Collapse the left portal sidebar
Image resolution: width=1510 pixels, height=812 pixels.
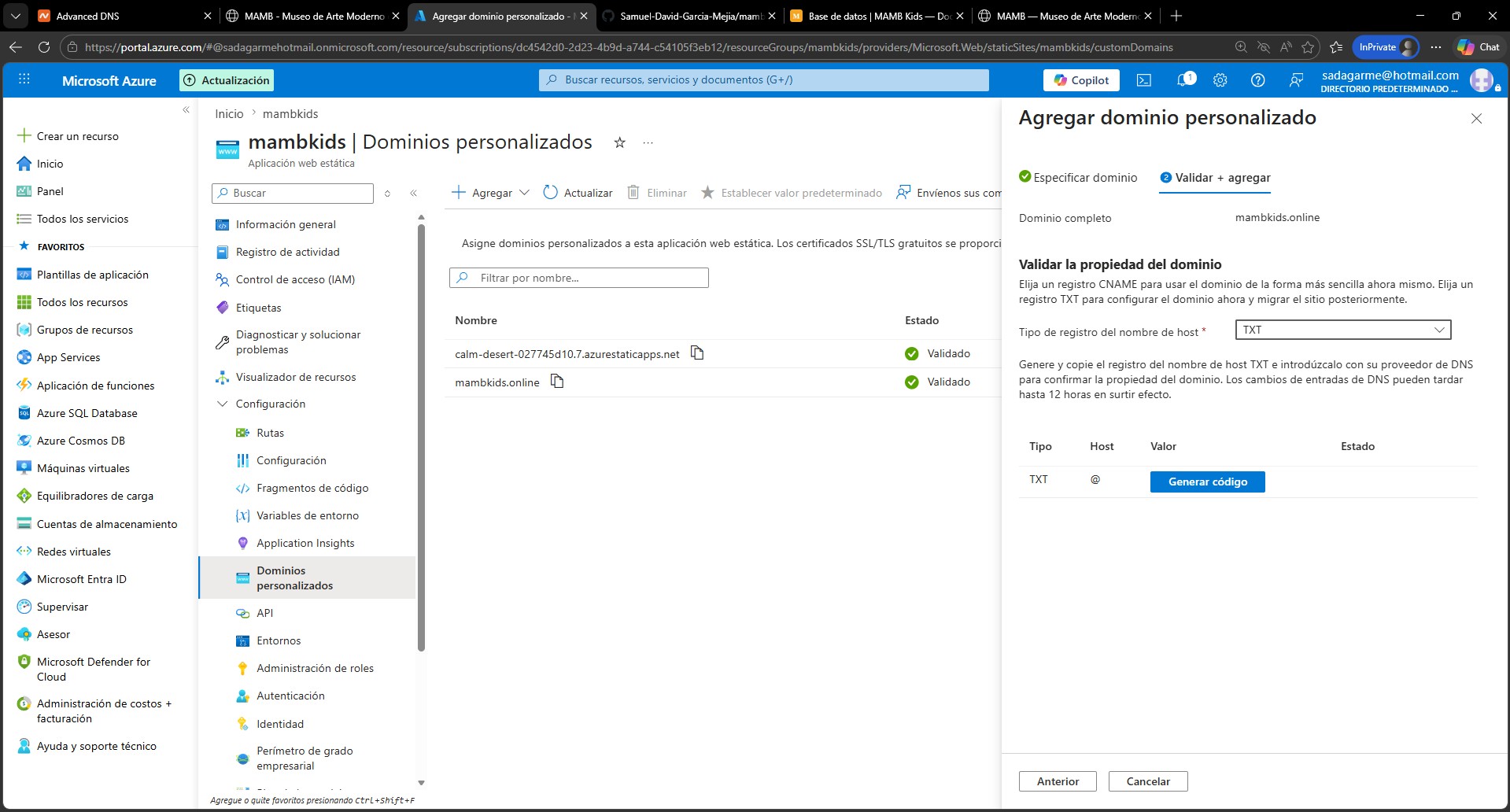click(186, 109)
